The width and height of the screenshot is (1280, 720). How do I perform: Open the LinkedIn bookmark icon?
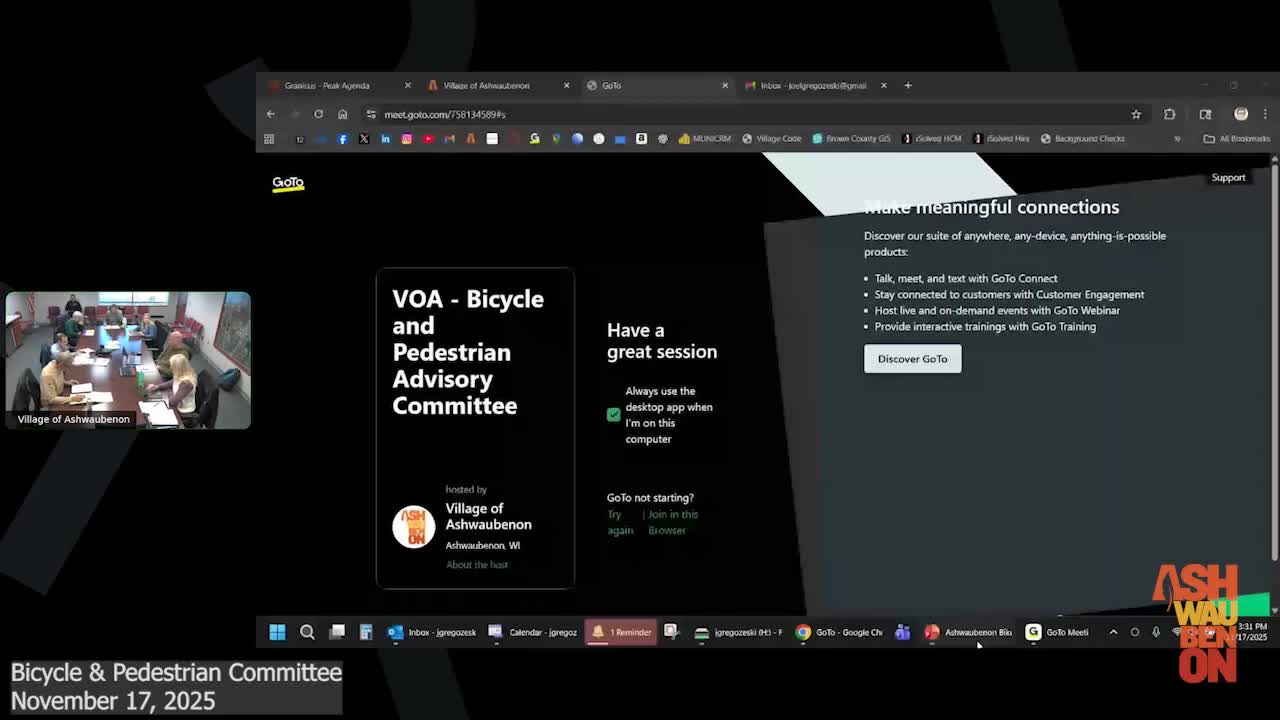385,139
